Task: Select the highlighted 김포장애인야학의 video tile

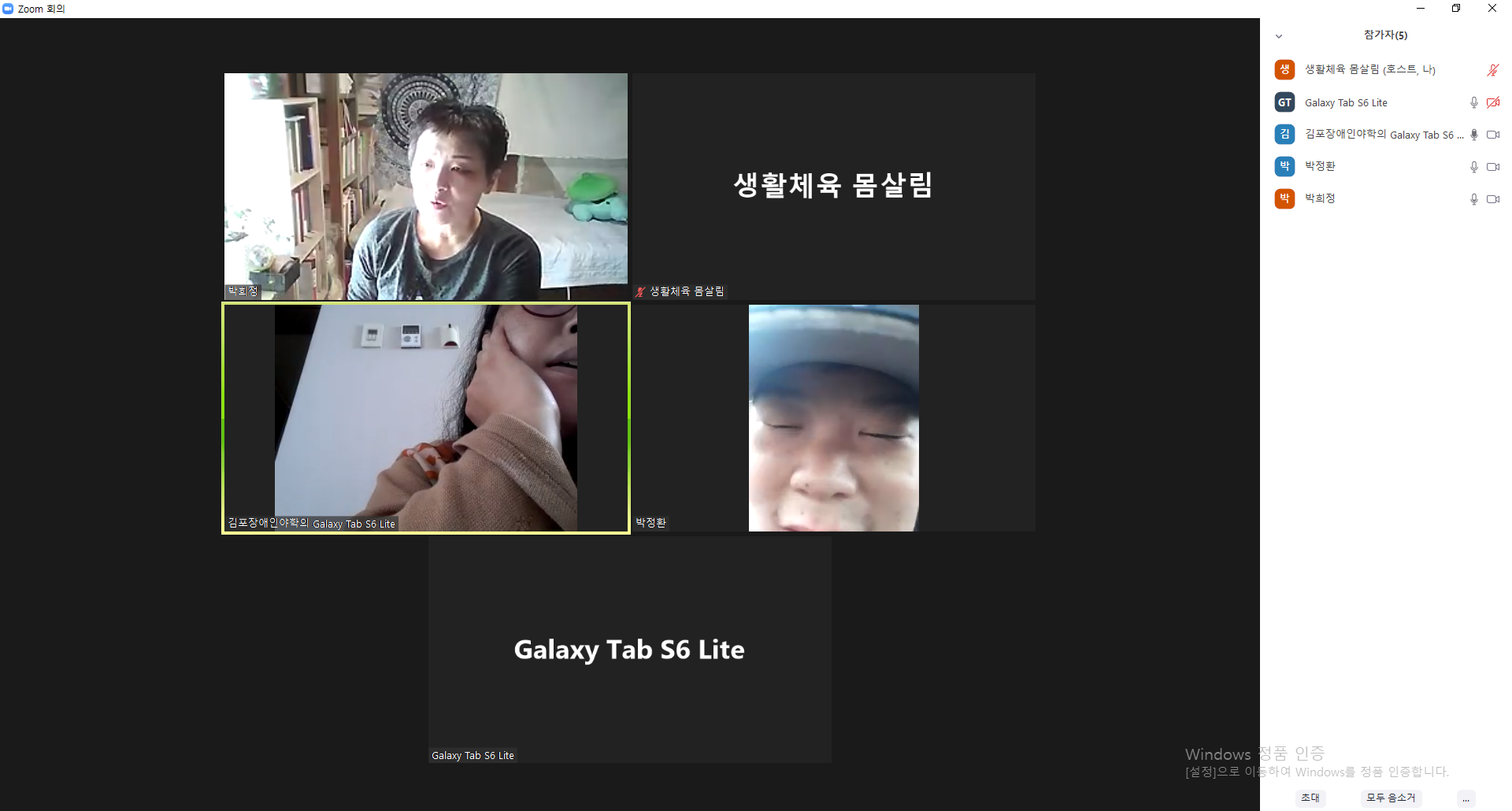Action: [426, 418]
